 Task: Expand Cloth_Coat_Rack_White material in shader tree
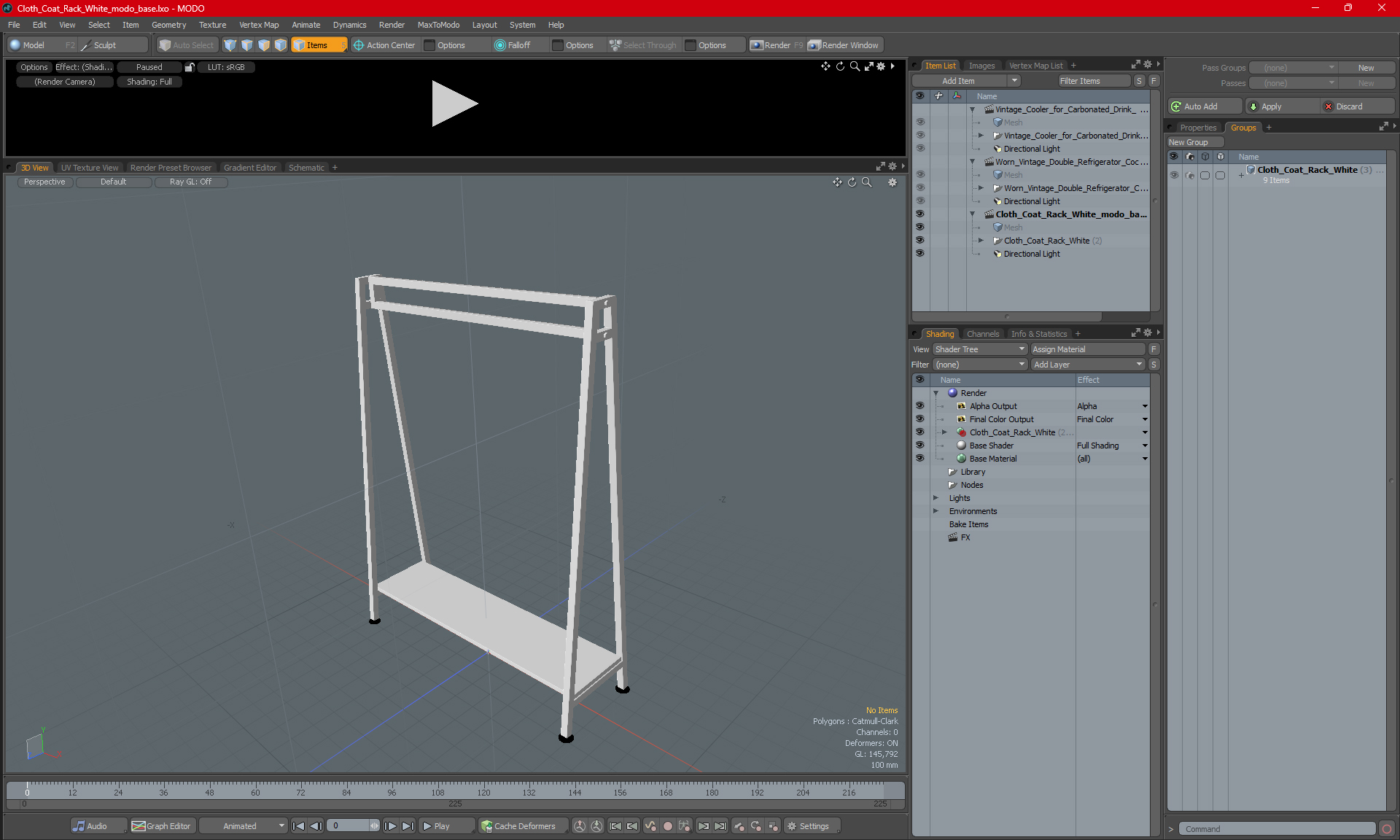[x=944, y=432]
